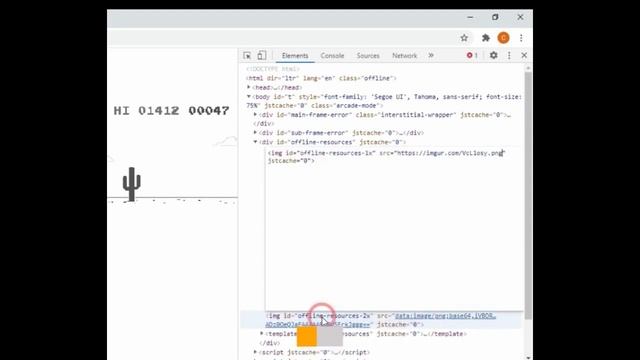
Task: Click the scrollbar down arrow in Elements panel
Action: [528, 357]
